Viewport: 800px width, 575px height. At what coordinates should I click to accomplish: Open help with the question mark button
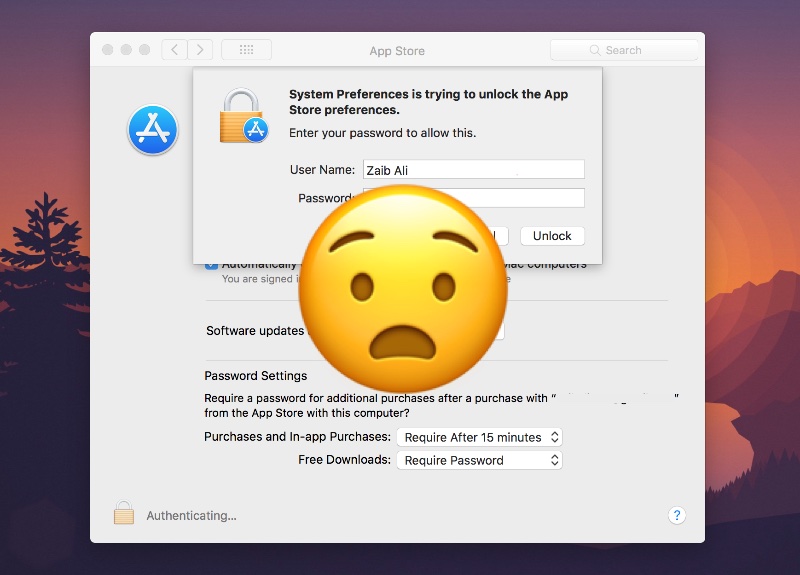pos(677,515)
